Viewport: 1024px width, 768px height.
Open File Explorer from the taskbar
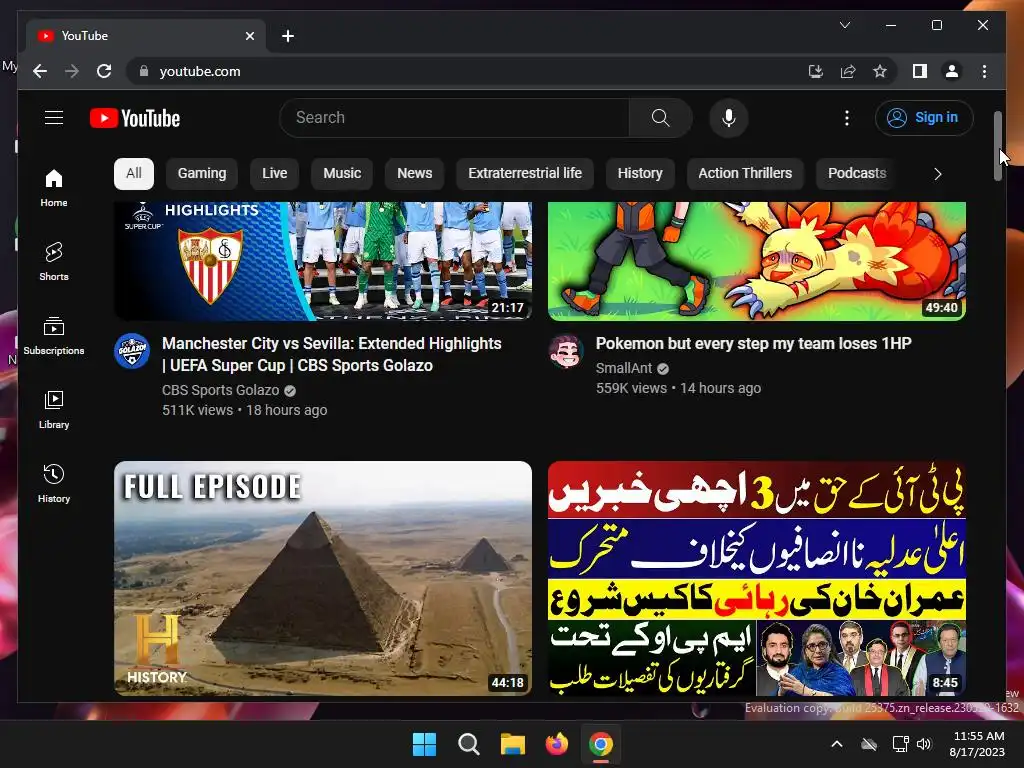point(513,744)
